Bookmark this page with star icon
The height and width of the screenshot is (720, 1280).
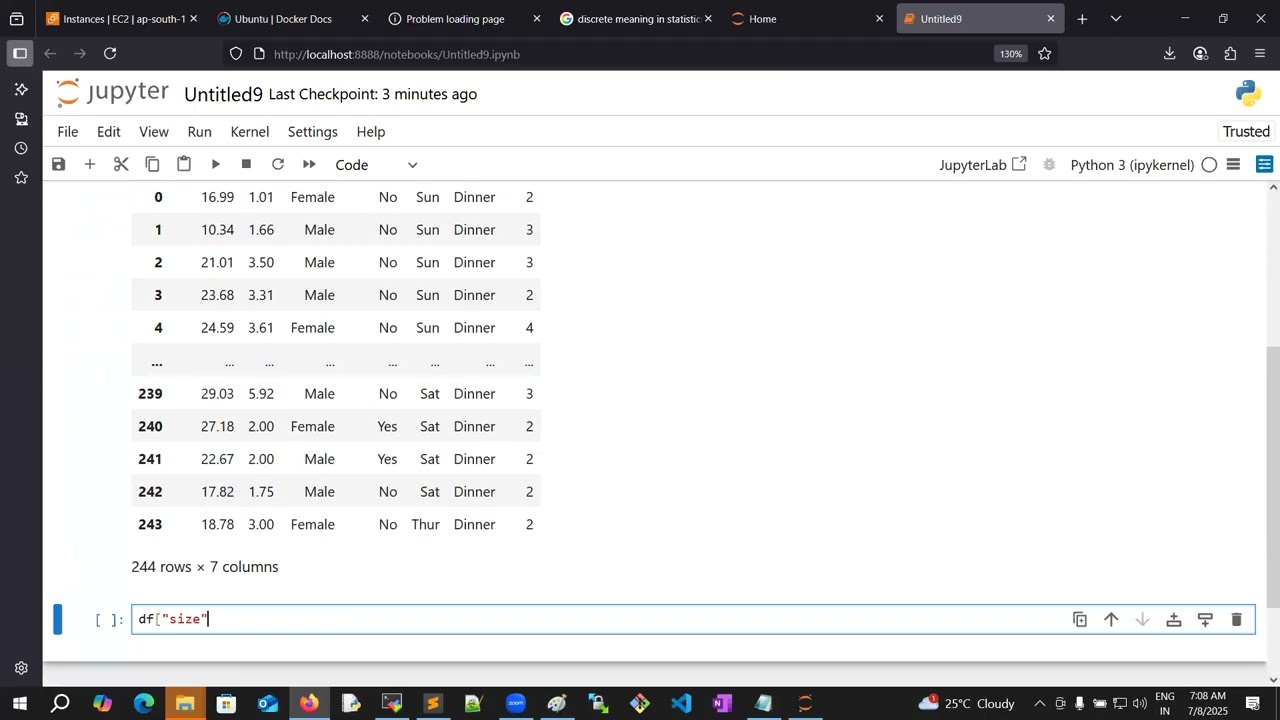[1045, 54]
